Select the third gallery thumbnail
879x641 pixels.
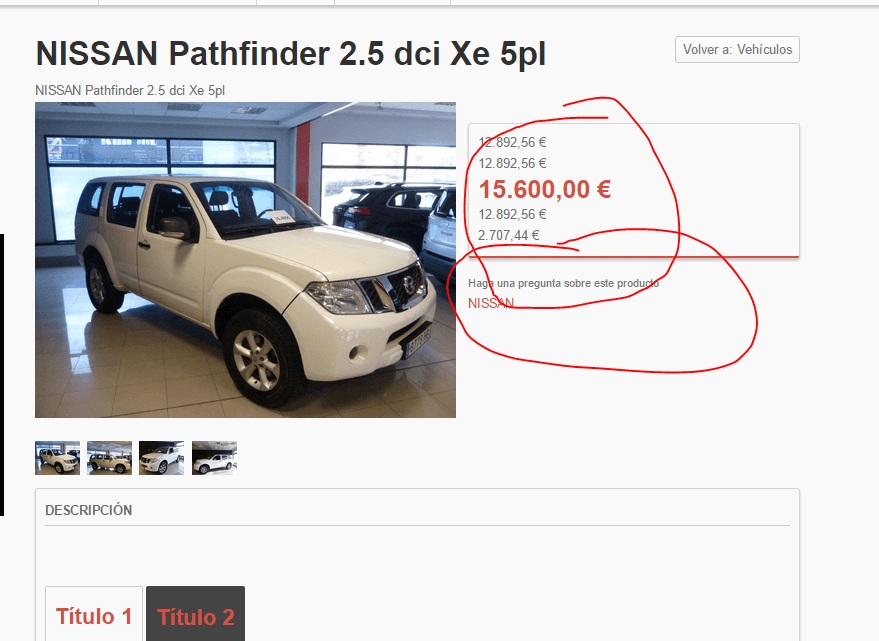click(161, 458)
